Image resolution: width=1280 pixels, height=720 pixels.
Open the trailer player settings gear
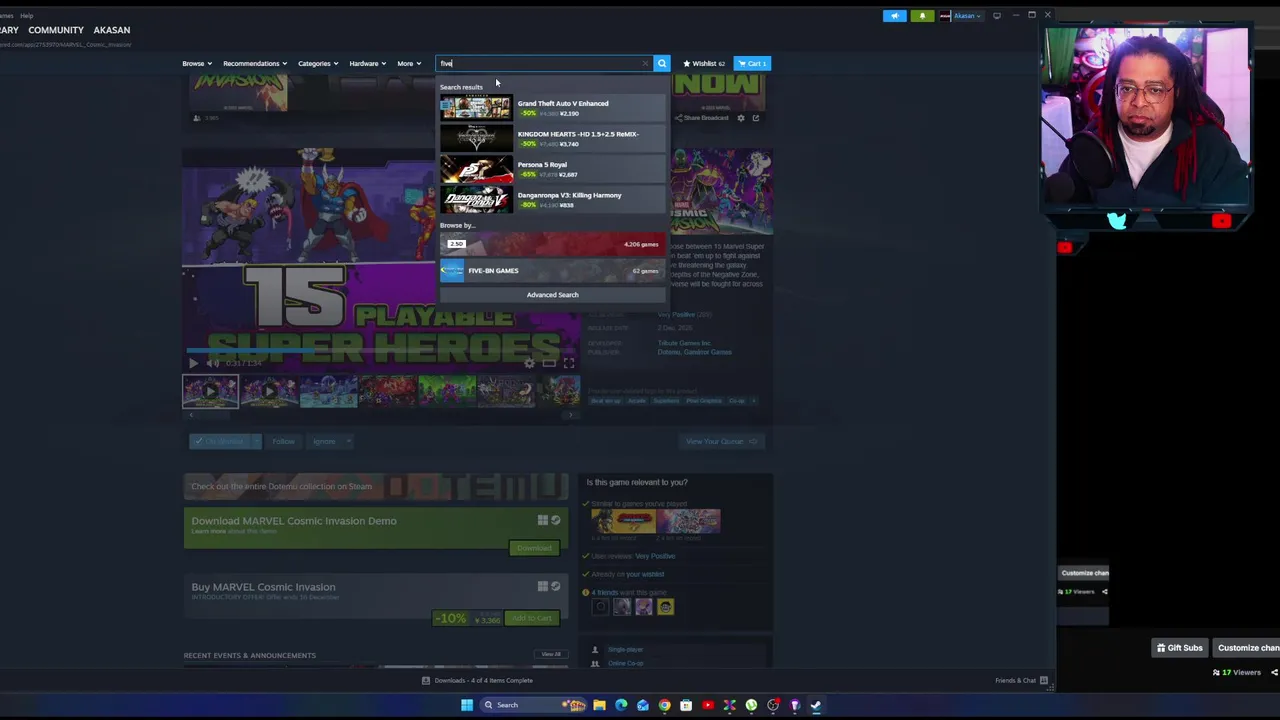click(x=530, y=363)
